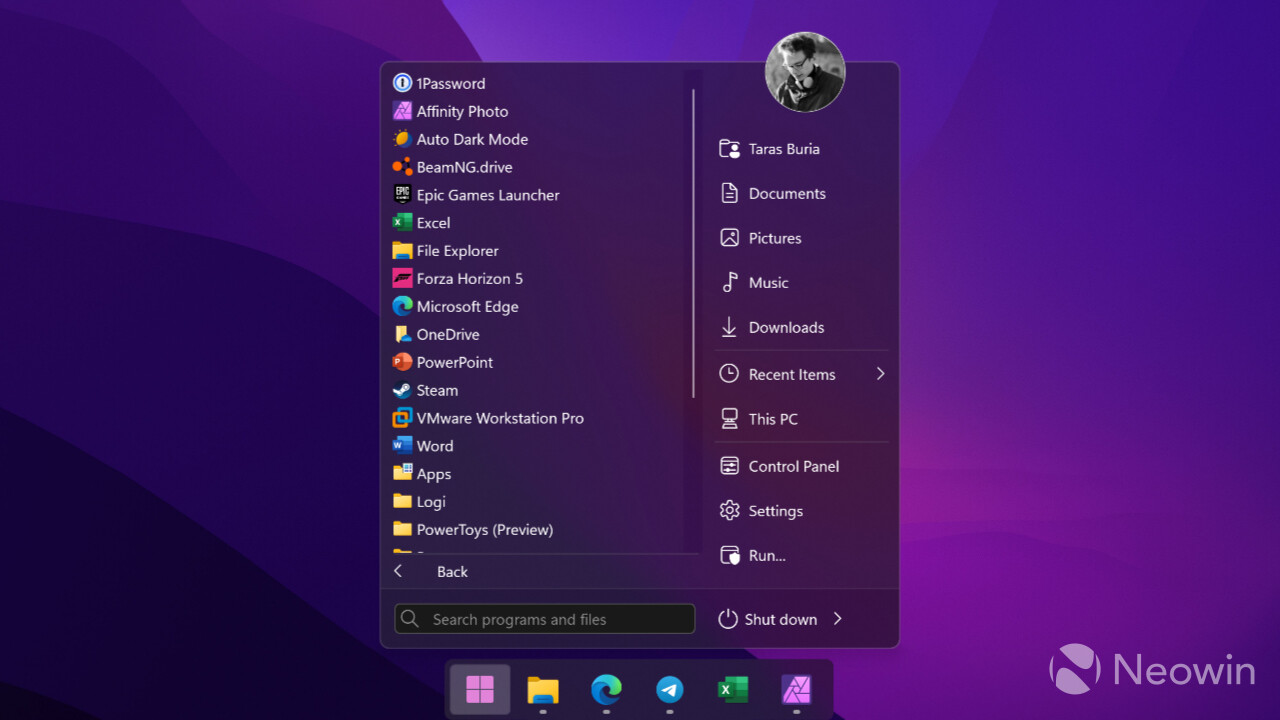The height and width of the screenshot is (720, 1280).
Task: Click the Taras Buria user name
Action: click(x=784, y=149)
